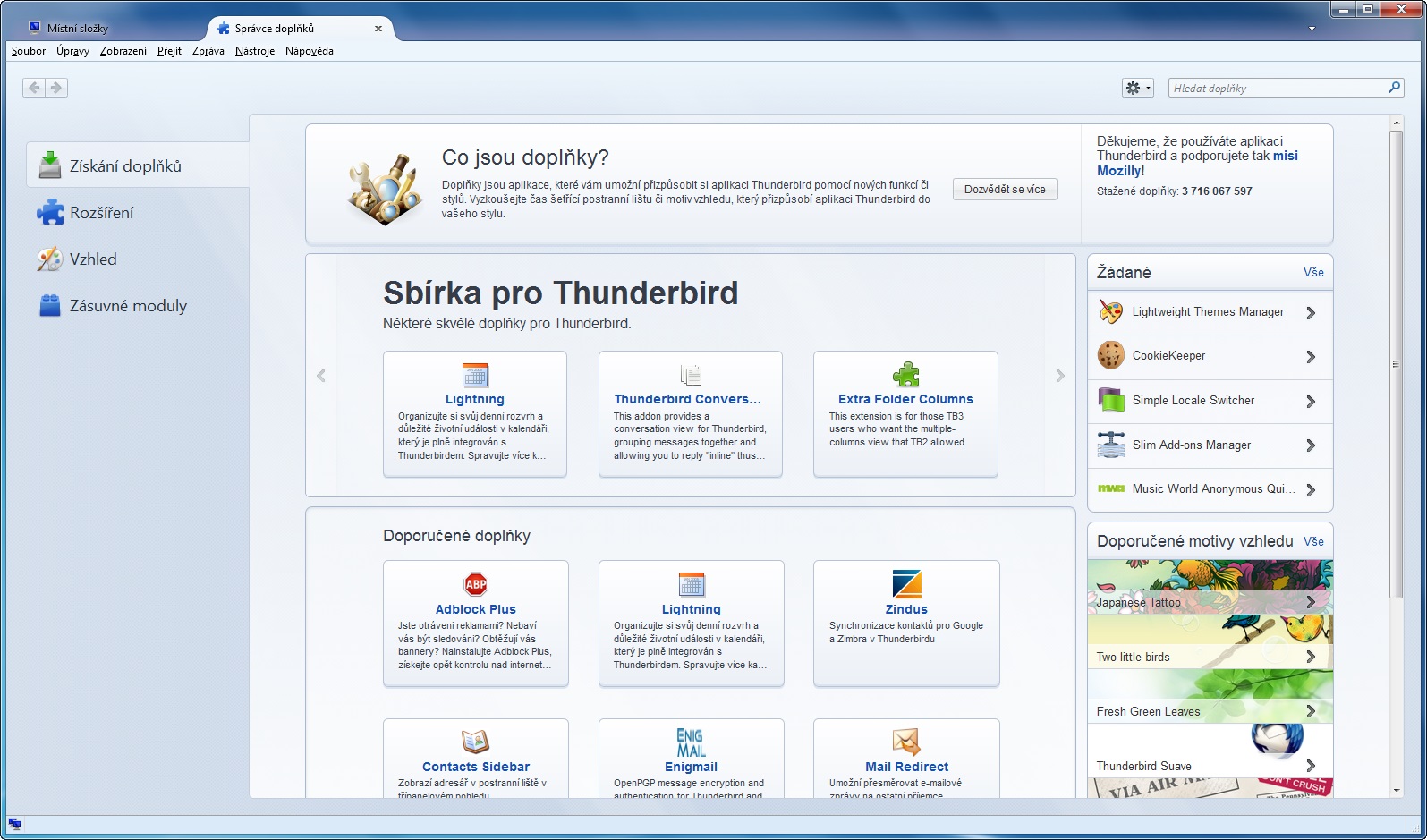
Task: Click the Simple Locale Switcher icon
Action: point(1111,400)
